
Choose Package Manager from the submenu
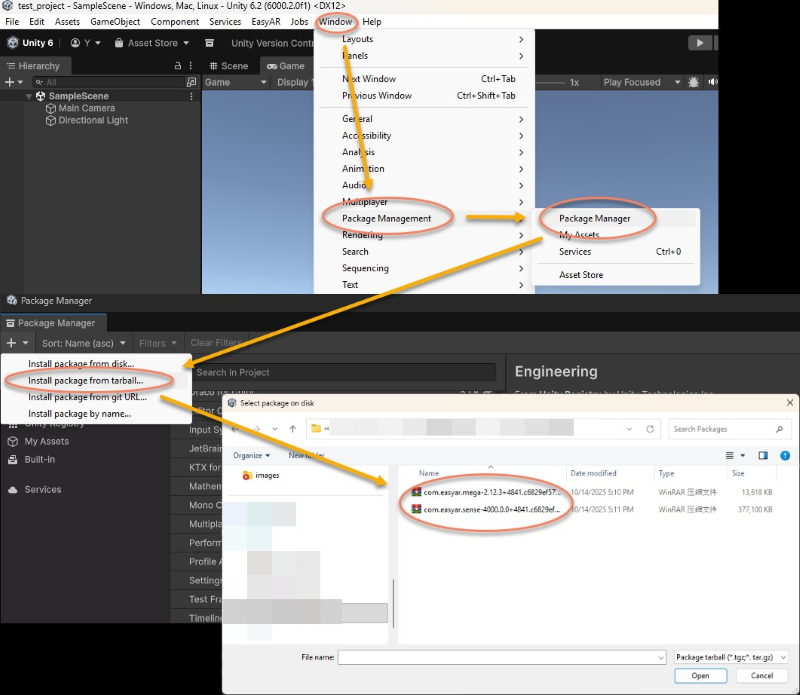594,218
